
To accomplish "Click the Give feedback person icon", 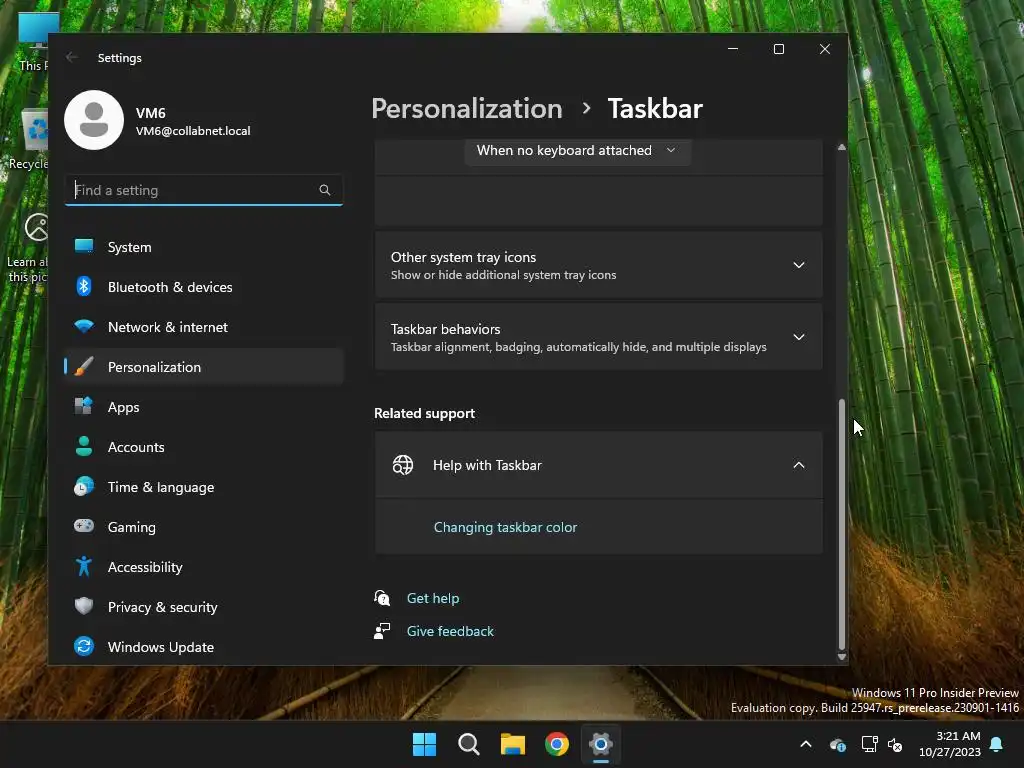I will (x=382, y=631).
